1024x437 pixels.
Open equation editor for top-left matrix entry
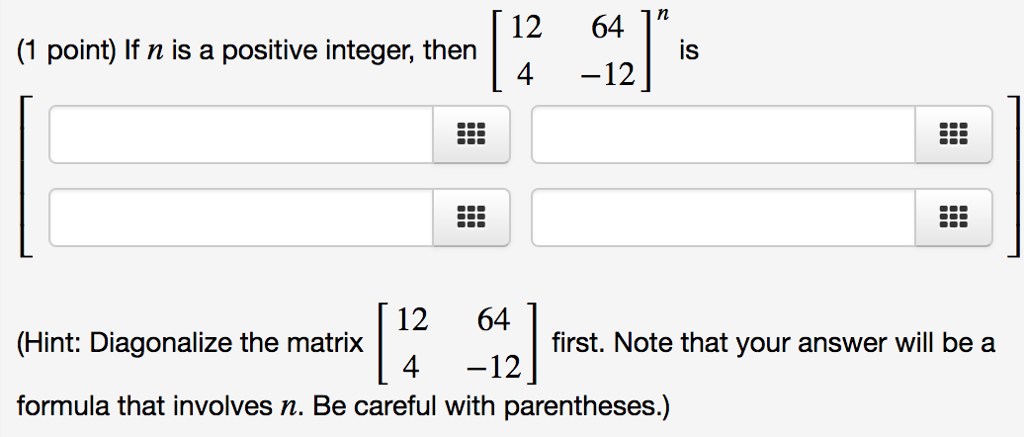(x=471, y=135)
